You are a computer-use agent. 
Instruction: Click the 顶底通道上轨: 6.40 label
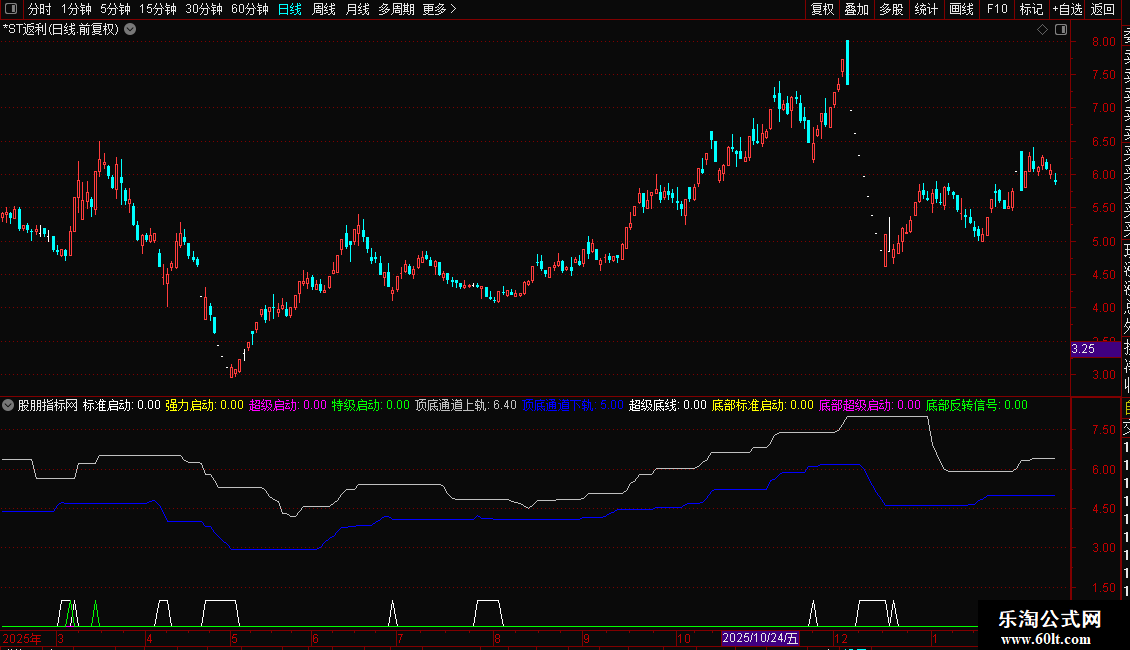pyautogui.click(x=466, y=405)
